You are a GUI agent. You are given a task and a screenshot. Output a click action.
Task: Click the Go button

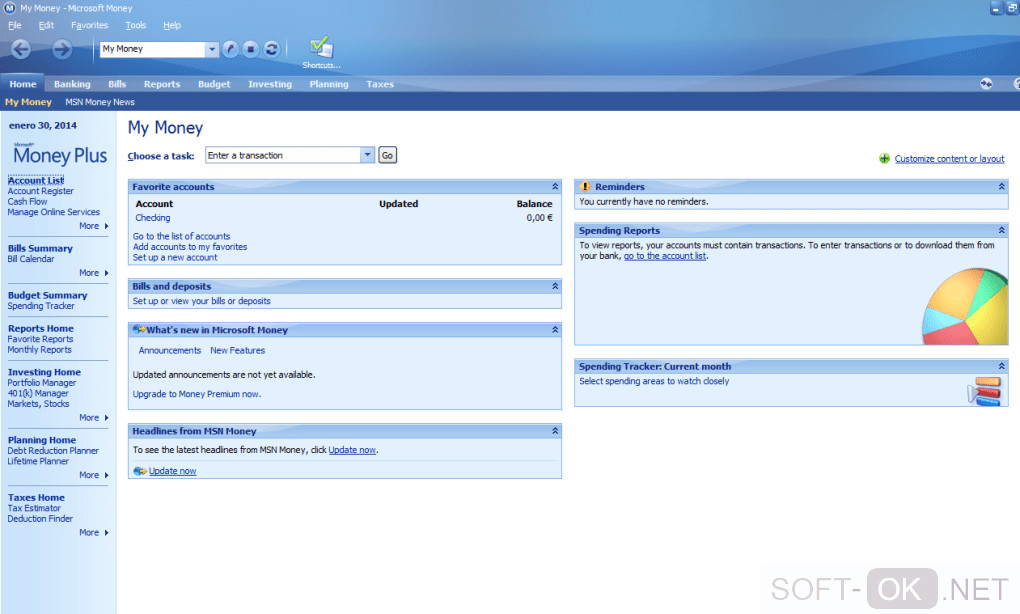pyautogui.click(x=387, y=155)
